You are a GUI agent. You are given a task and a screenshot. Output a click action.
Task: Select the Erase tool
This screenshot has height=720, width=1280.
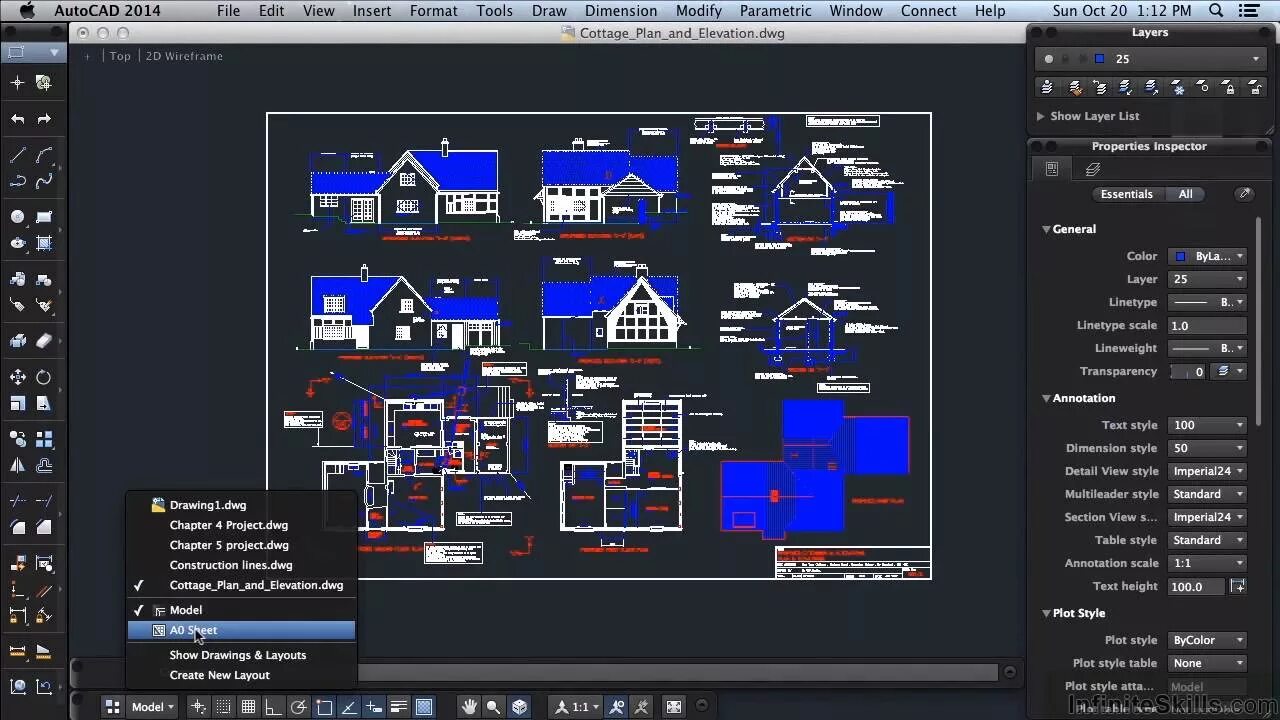pyautogui.click(x=44, y=341)
